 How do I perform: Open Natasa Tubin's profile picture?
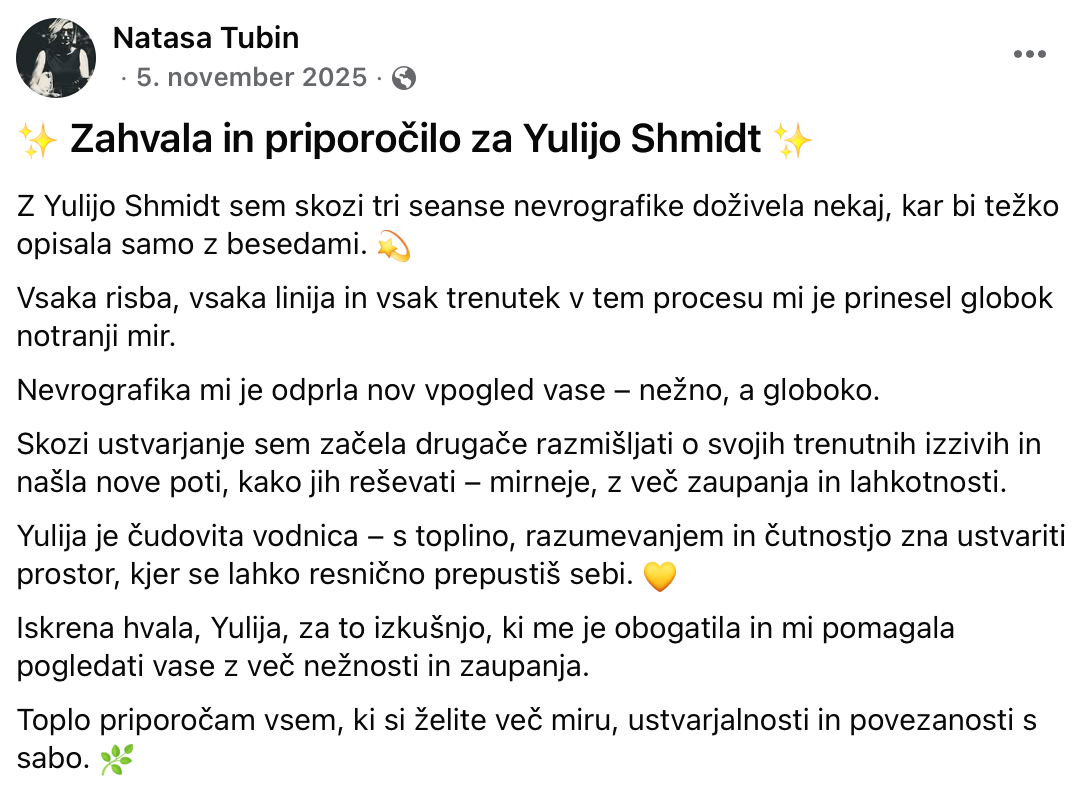click(57, 57)
